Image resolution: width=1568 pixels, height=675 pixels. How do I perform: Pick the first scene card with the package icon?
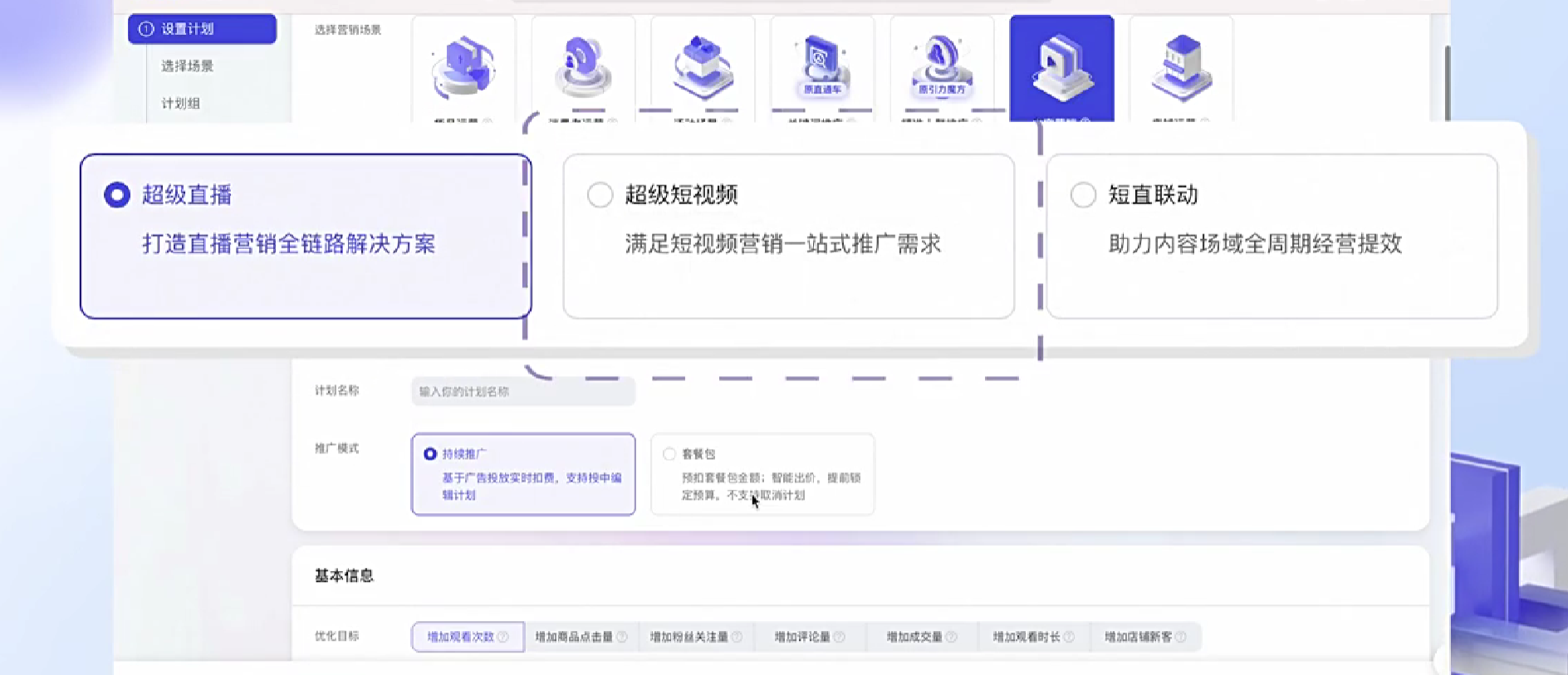[463, 69]
